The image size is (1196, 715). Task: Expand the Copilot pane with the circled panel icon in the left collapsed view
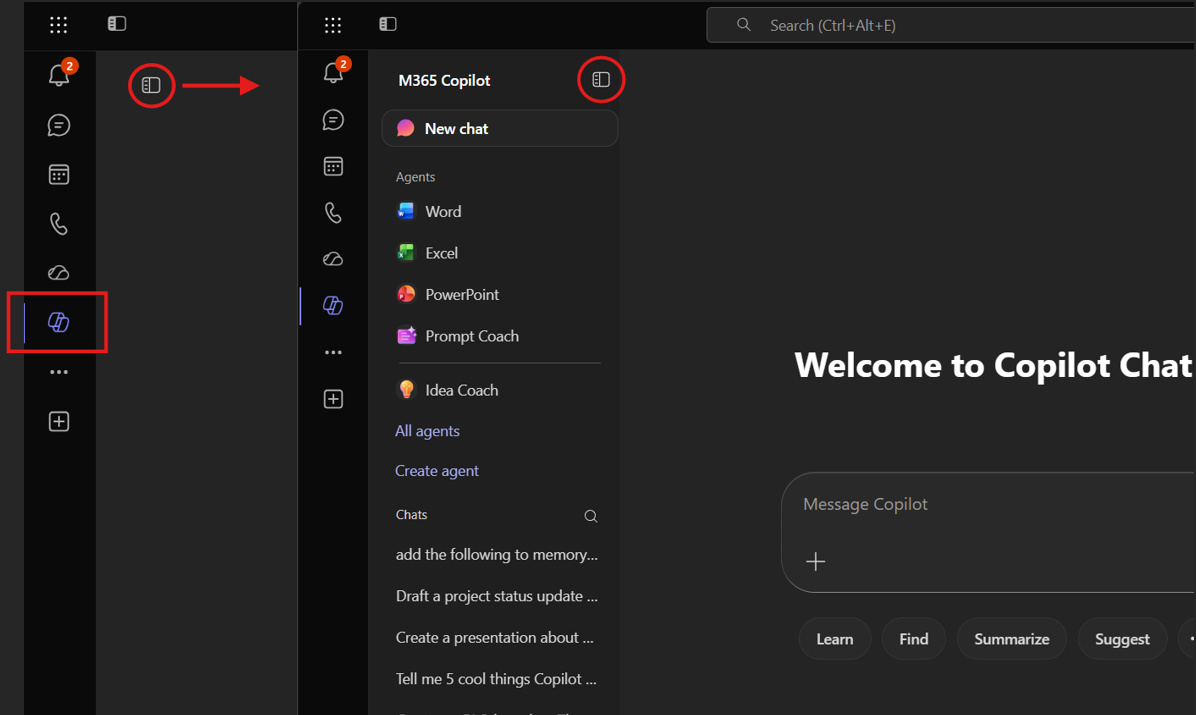click(x=151, y=85)
